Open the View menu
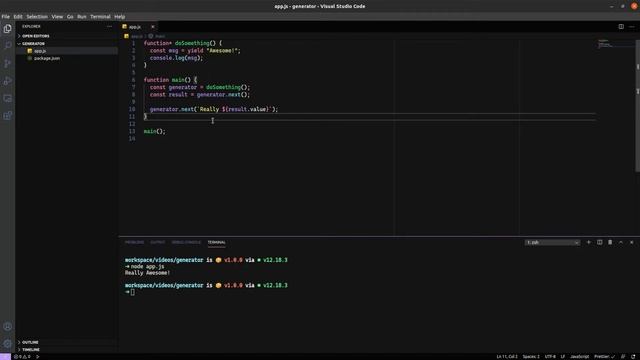 (57, 17)
